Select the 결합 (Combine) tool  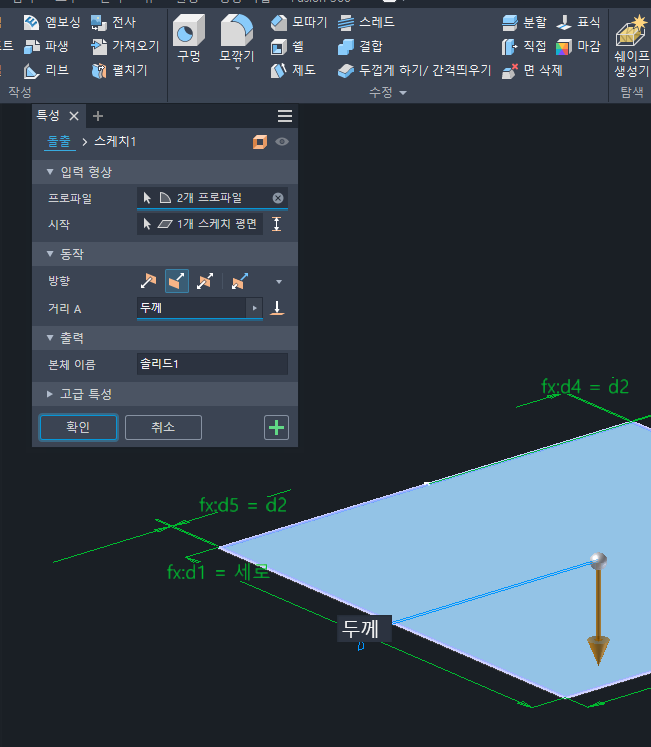coord(360,46)
